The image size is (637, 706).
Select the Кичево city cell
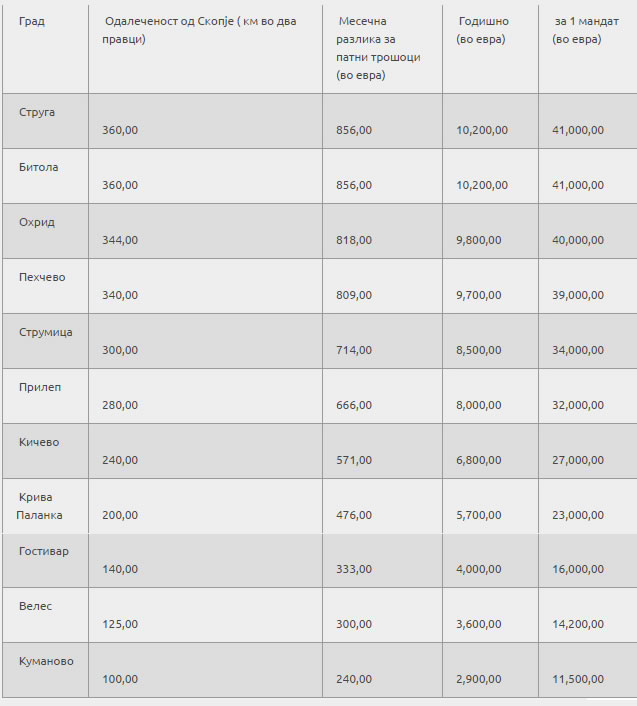tap(39, 442)
